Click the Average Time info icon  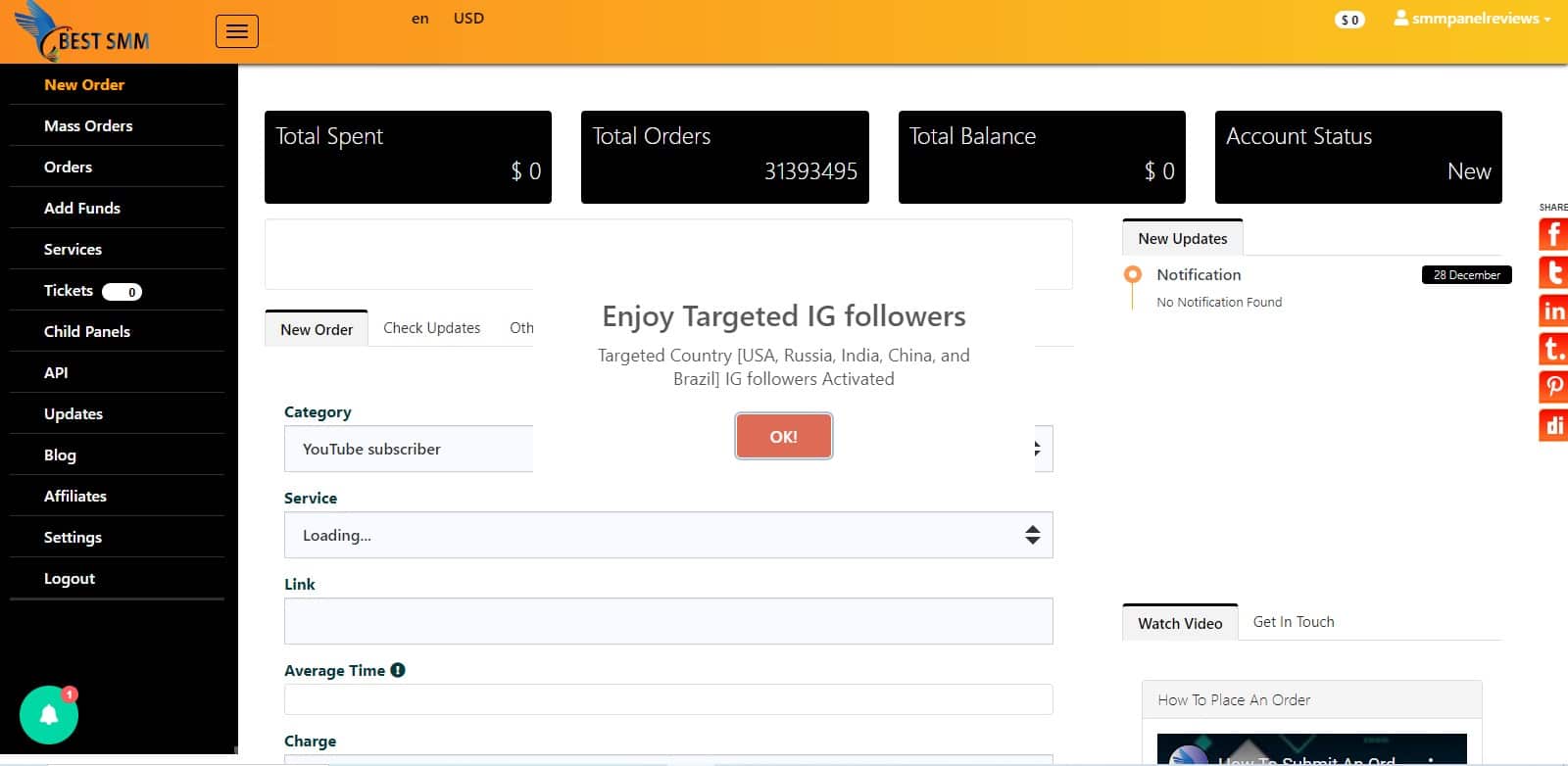point(398,670)
